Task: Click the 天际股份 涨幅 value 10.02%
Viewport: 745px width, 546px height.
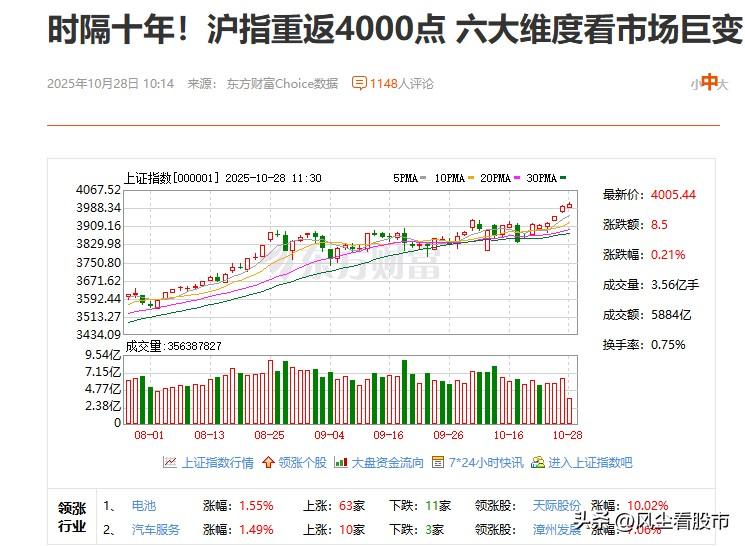Action: 648,506
